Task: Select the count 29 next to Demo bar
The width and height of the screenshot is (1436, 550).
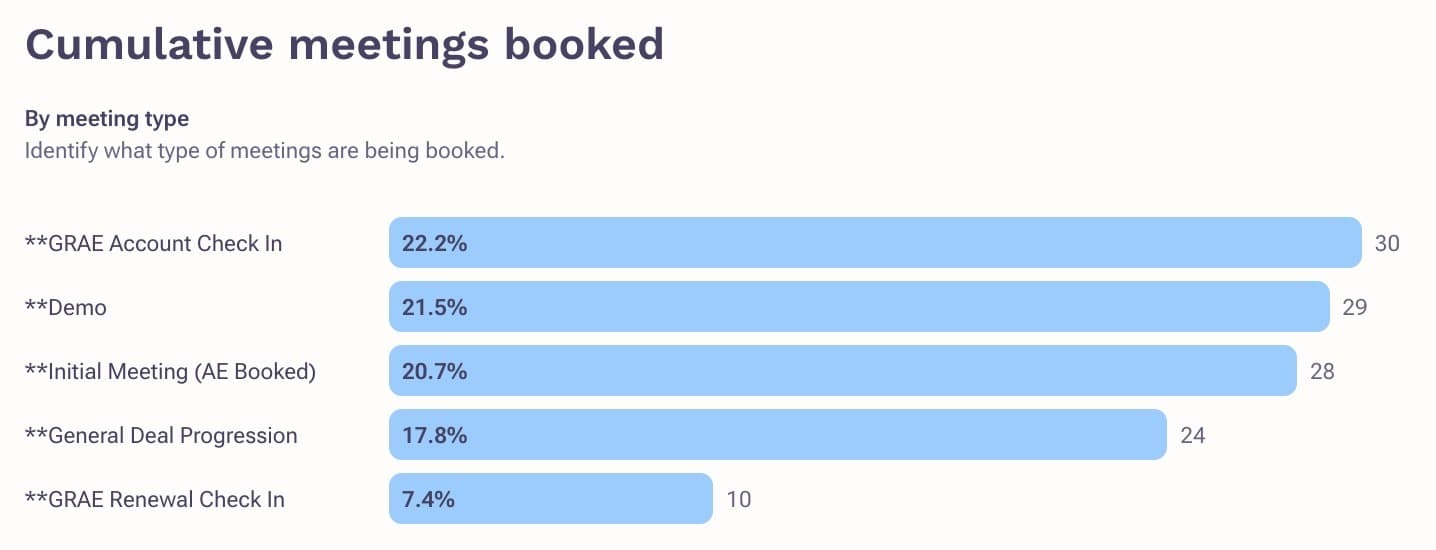Action: pyautogui.click(x=1354, y=307)
